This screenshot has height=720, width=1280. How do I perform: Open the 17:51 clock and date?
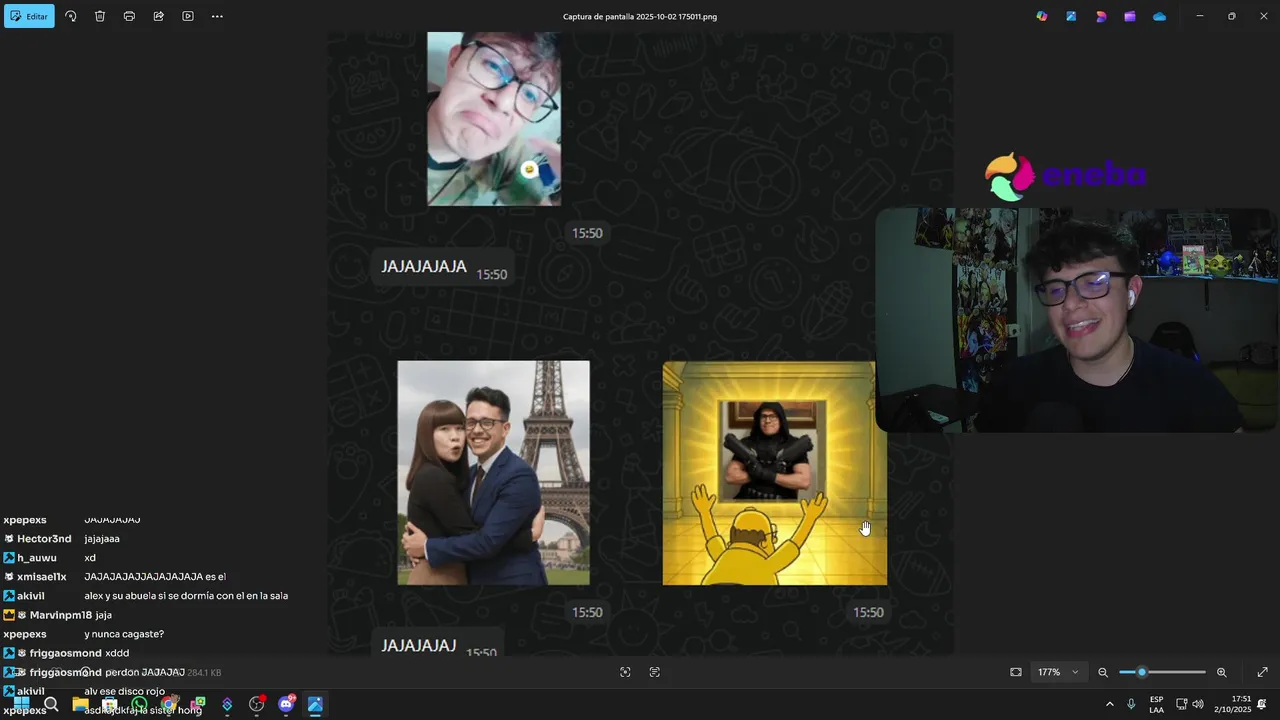coord(1233,704)
